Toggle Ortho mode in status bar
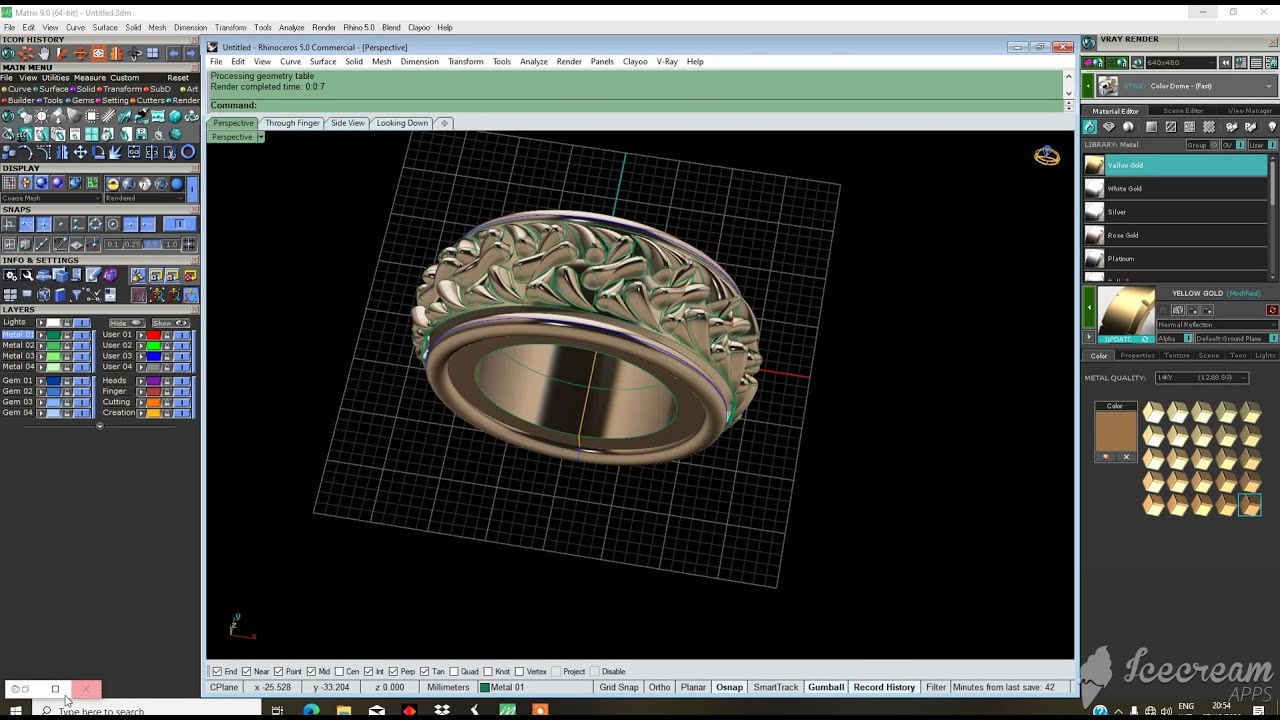This screenshot has width=1280, height=720. click(659, 687)
